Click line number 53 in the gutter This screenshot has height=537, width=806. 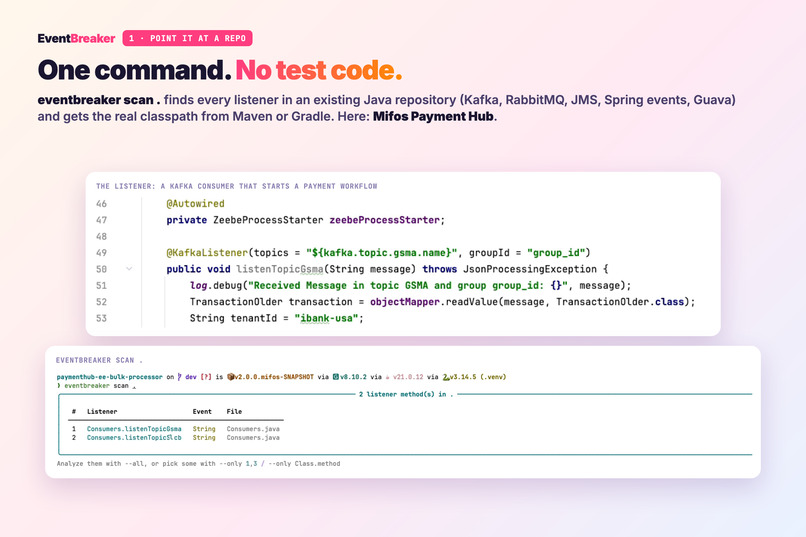click(101, 318)
